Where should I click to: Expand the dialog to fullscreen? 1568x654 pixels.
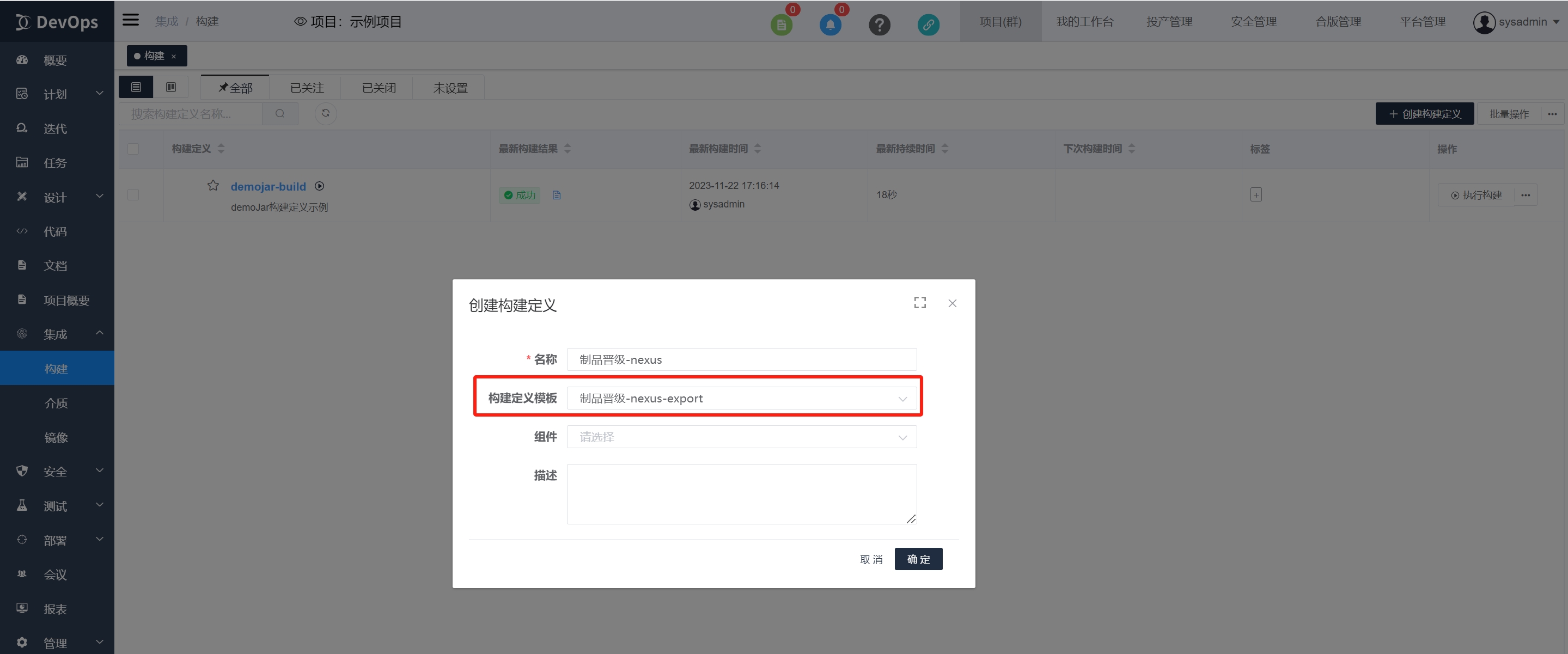click(x=920, y=302)
